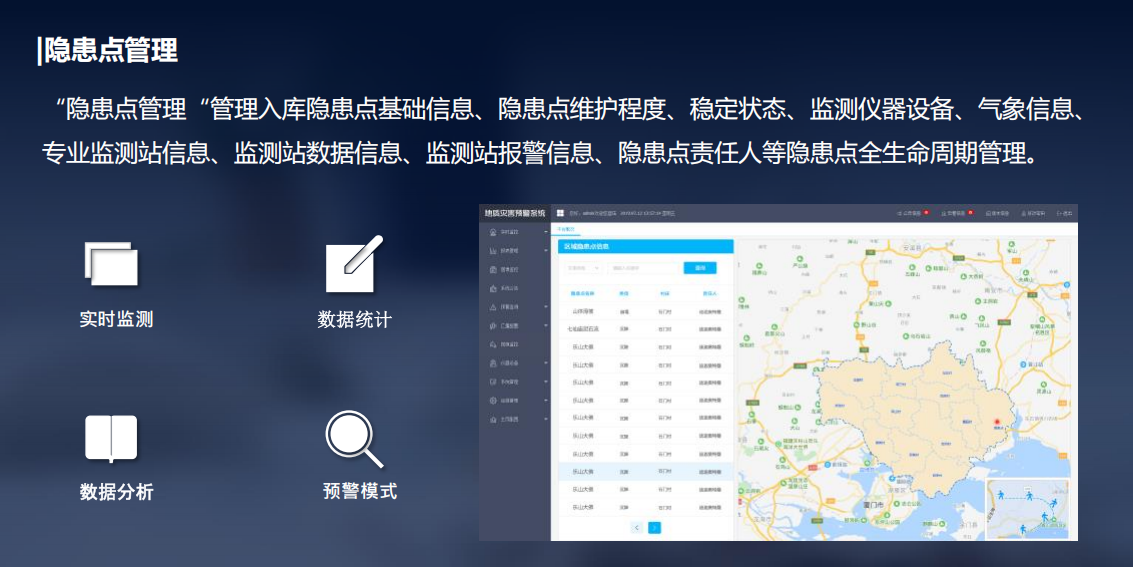Click the 数据统计 label

tap(354, 319)
